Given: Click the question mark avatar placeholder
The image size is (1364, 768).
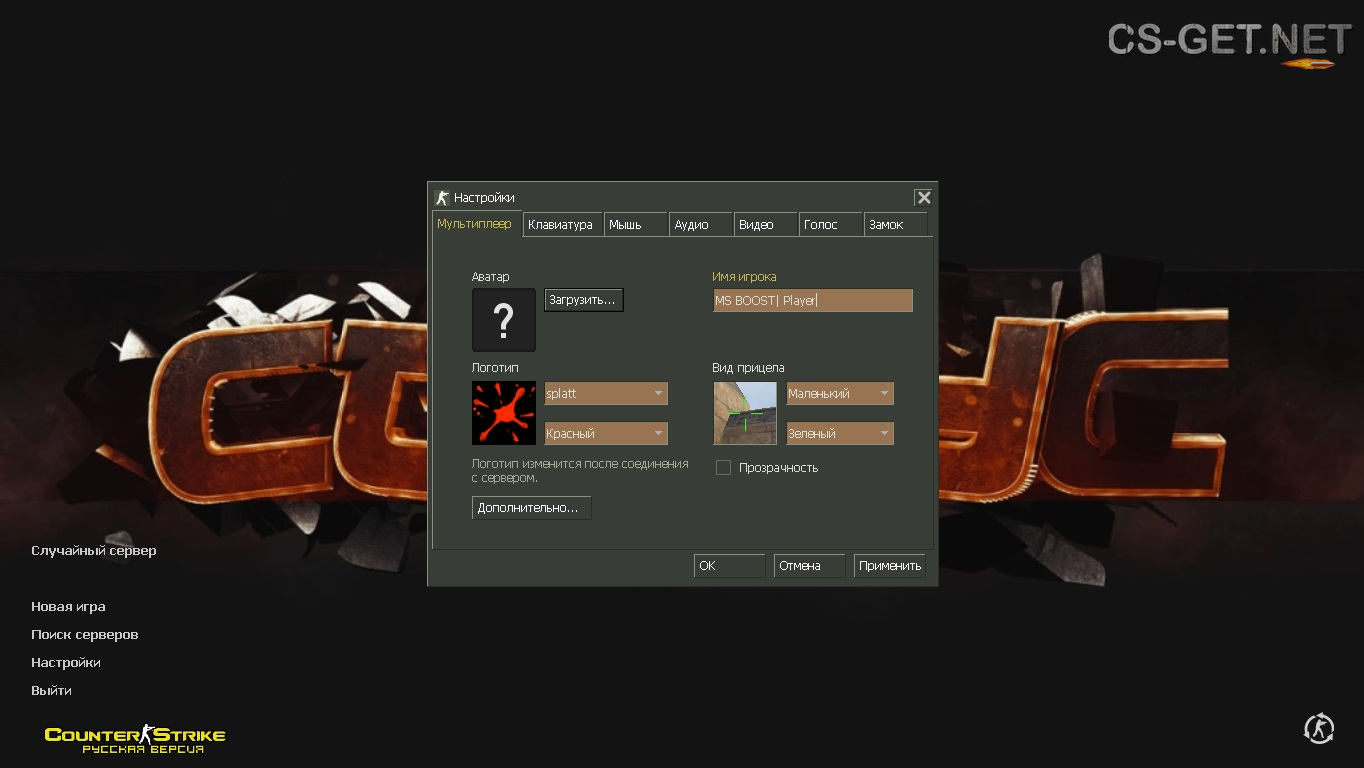Looking at the screenshot, I should point(504,320).
